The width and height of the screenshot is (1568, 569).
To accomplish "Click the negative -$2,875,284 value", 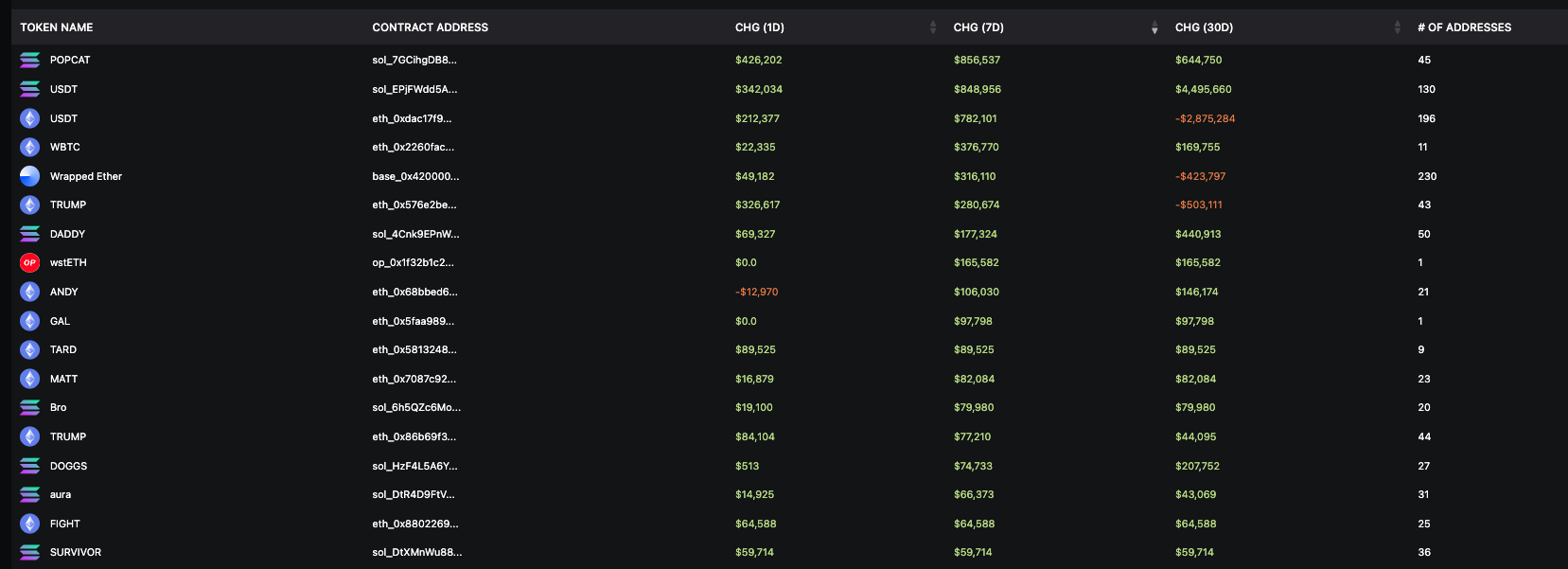I will [x=1206, y=118].
